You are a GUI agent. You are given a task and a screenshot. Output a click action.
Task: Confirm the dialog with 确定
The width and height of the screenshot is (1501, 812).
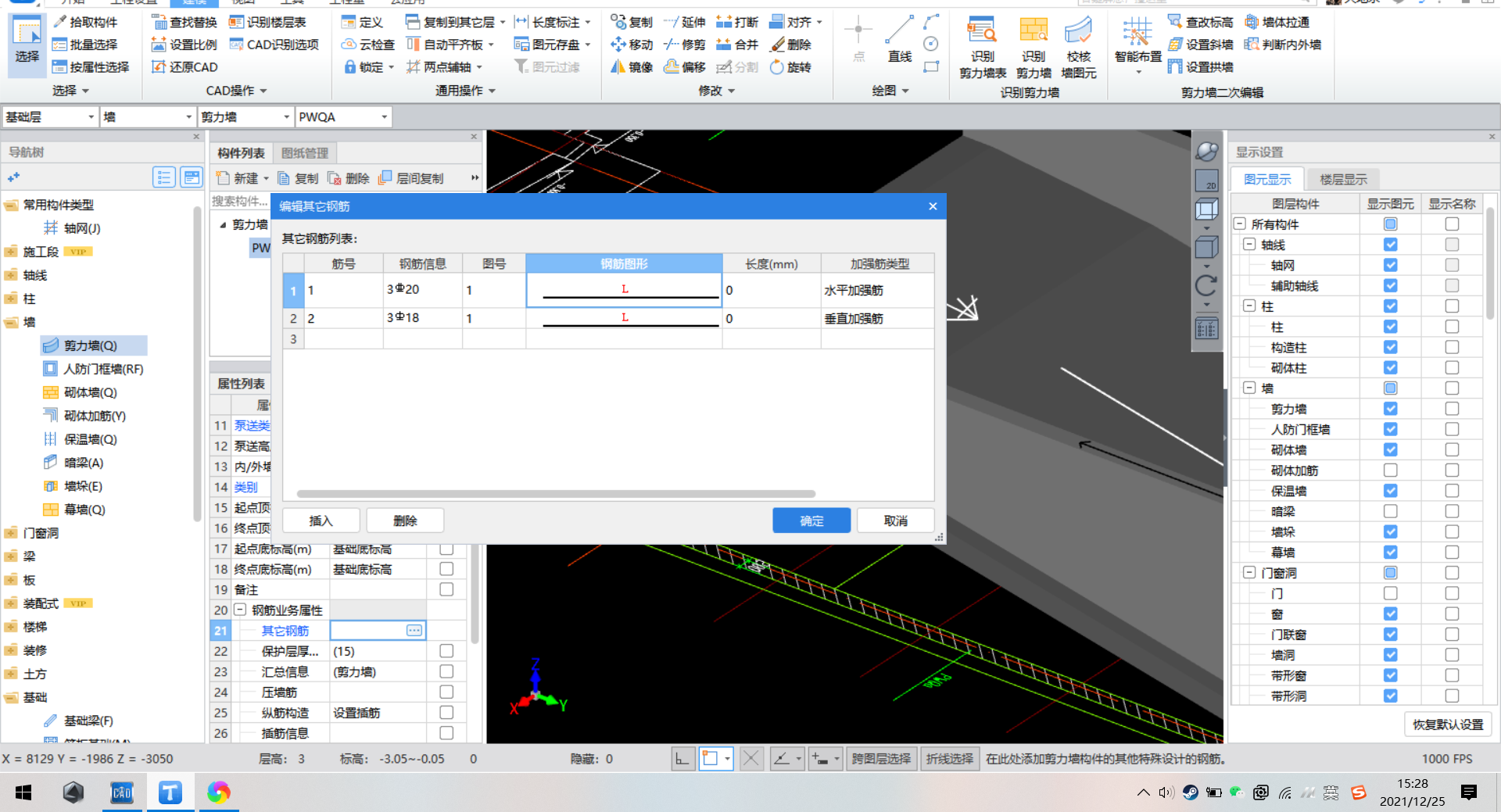[811, 520]
